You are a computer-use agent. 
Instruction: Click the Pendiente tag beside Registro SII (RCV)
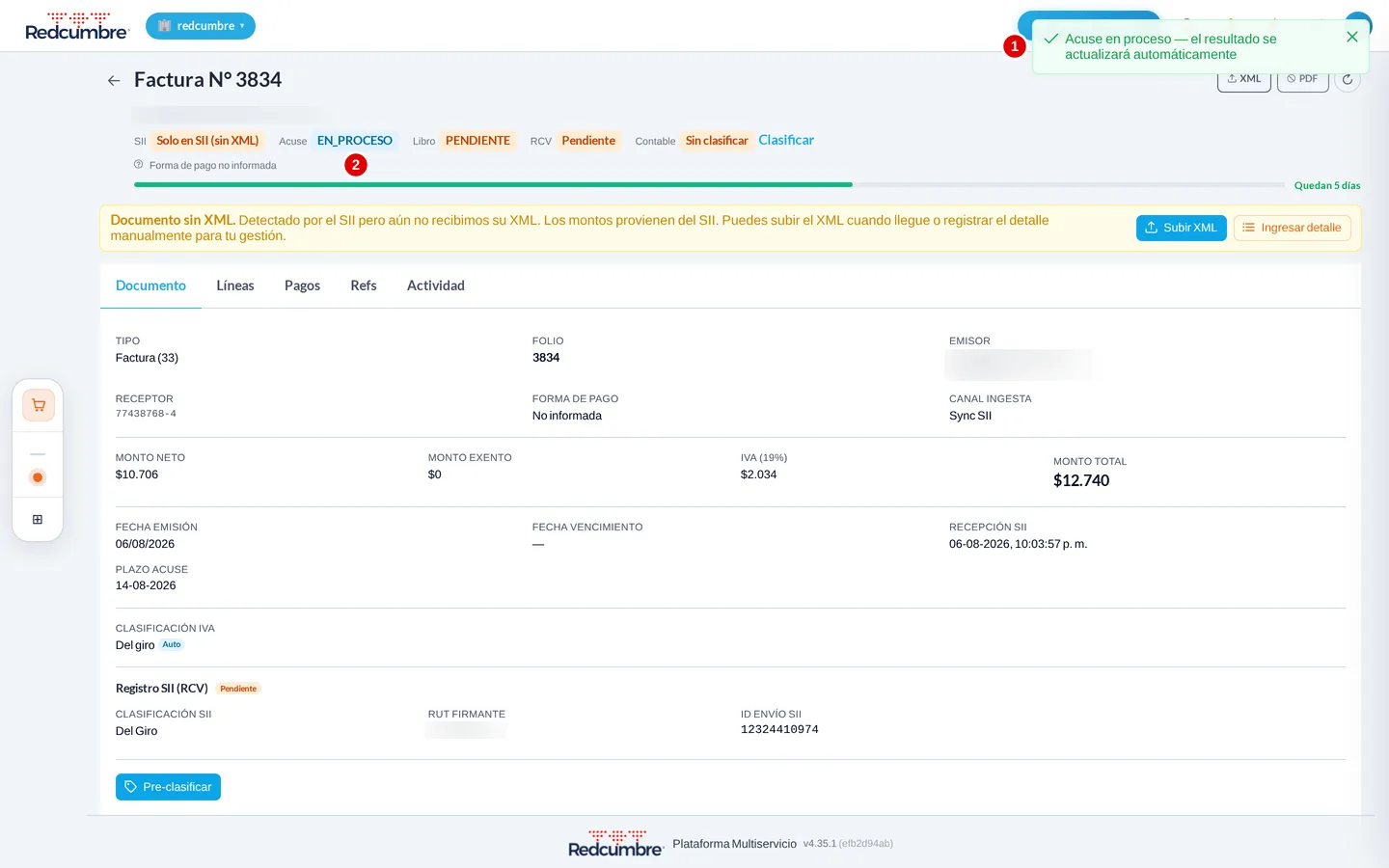coord(238,689)
